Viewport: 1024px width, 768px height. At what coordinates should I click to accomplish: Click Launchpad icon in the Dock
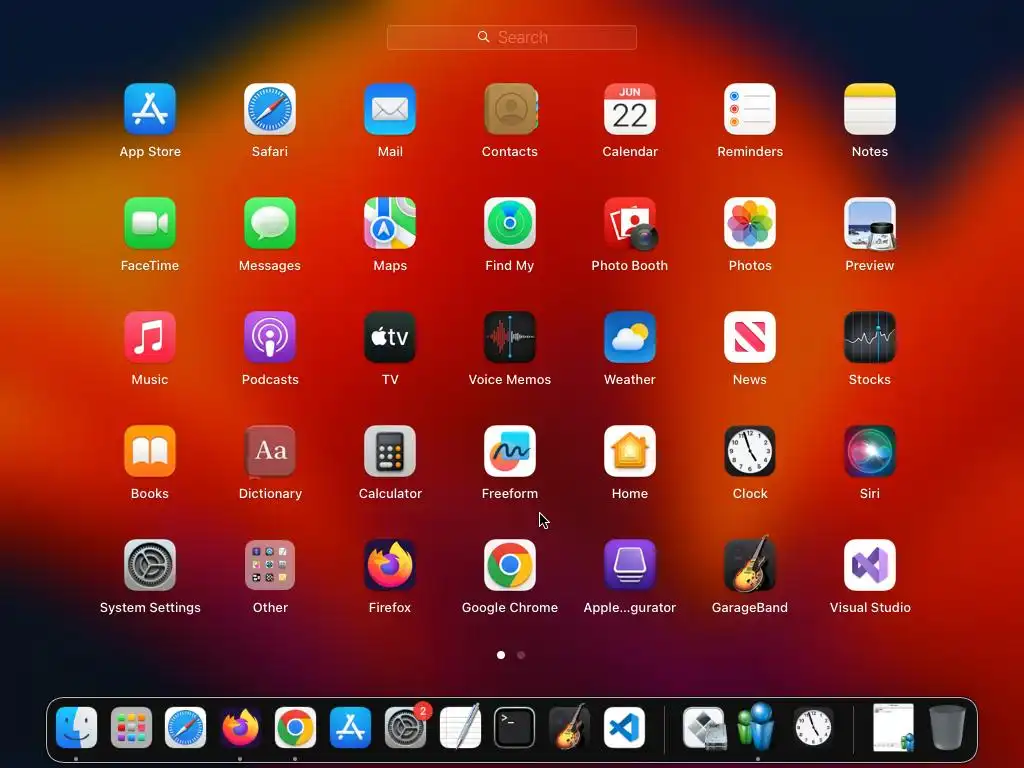pos(131,728)
